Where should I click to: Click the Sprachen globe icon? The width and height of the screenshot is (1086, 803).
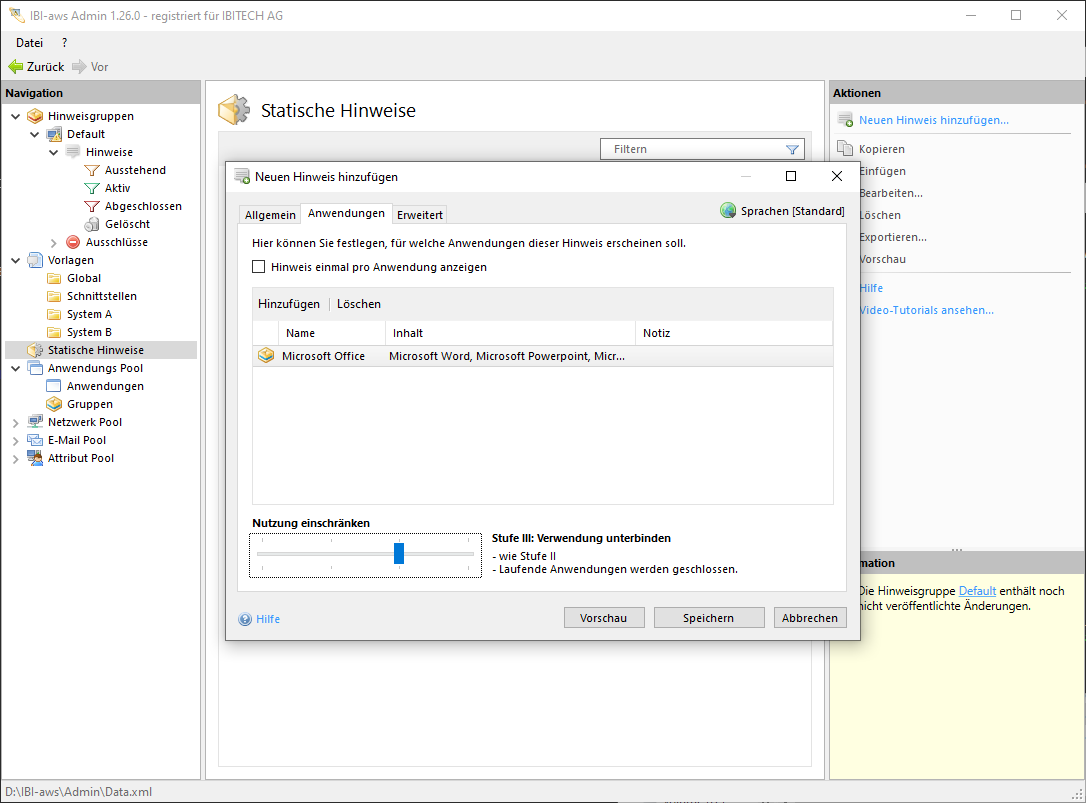728,211
